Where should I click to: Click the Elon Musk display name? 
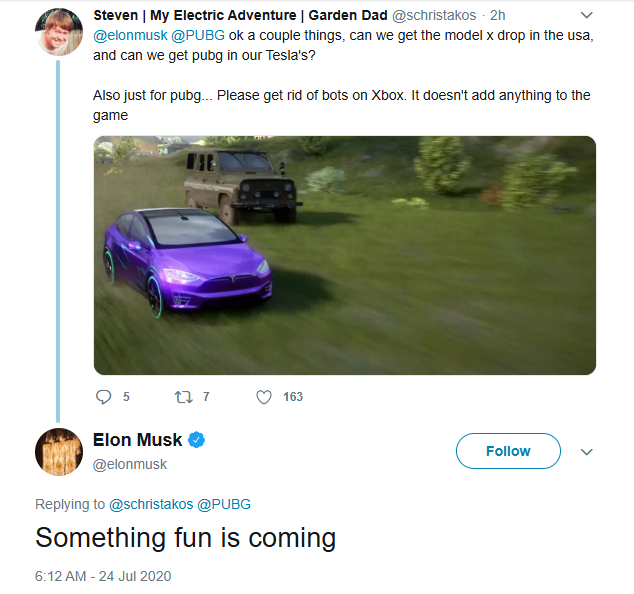pos(135,440)
